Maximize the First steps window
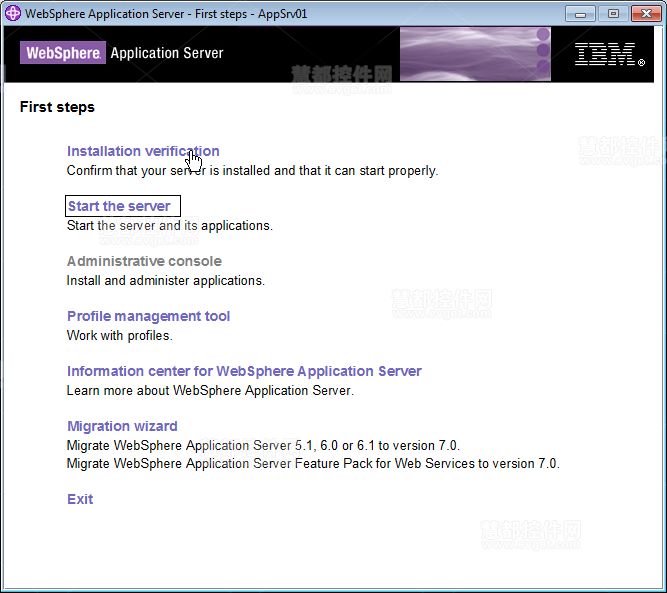 (x=613, y=14)
